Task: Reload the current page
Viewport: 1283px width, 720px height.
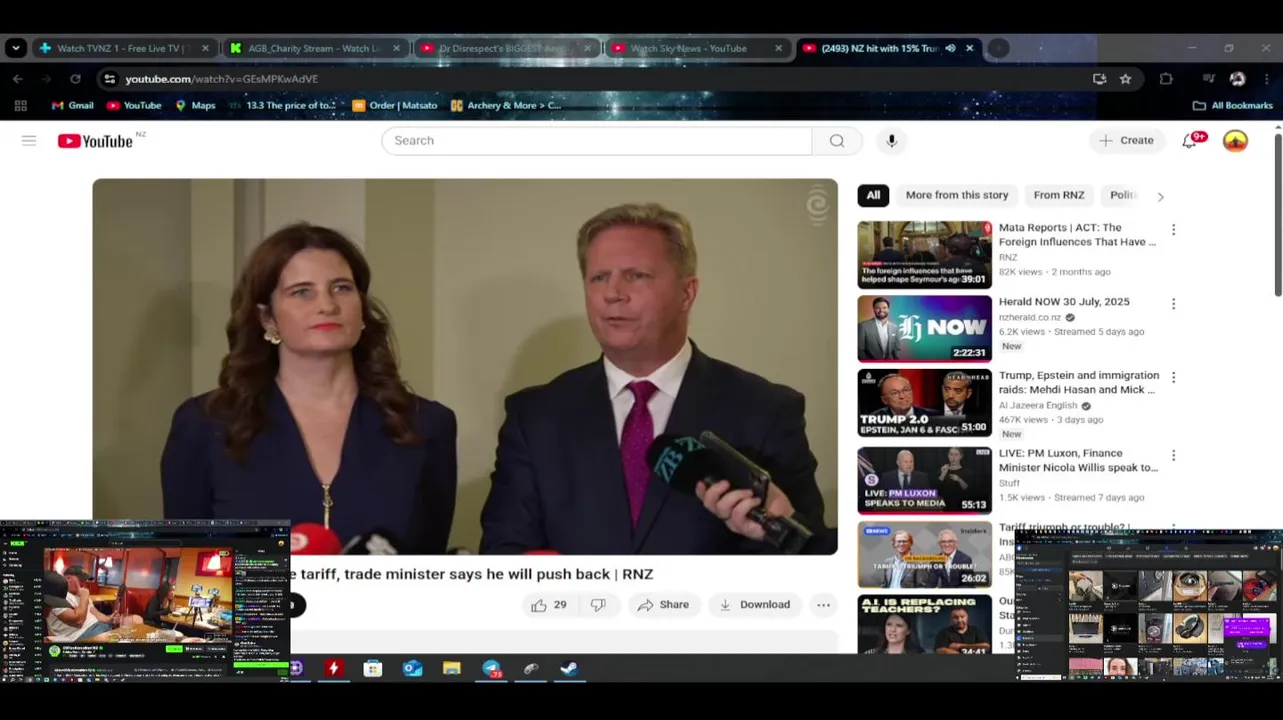Action: coord(75,79)
